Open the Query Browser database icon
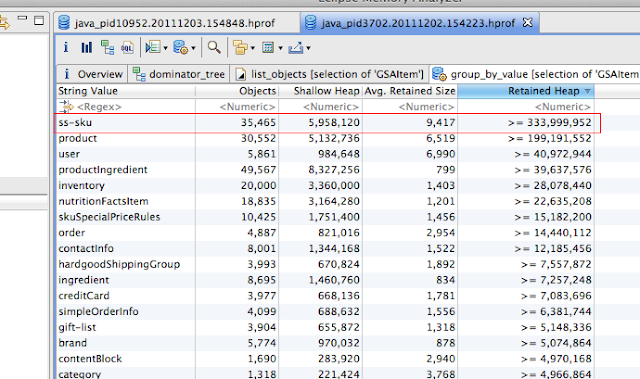The height and width of the screenshot is (379, 640). click(x=180, y=48)
